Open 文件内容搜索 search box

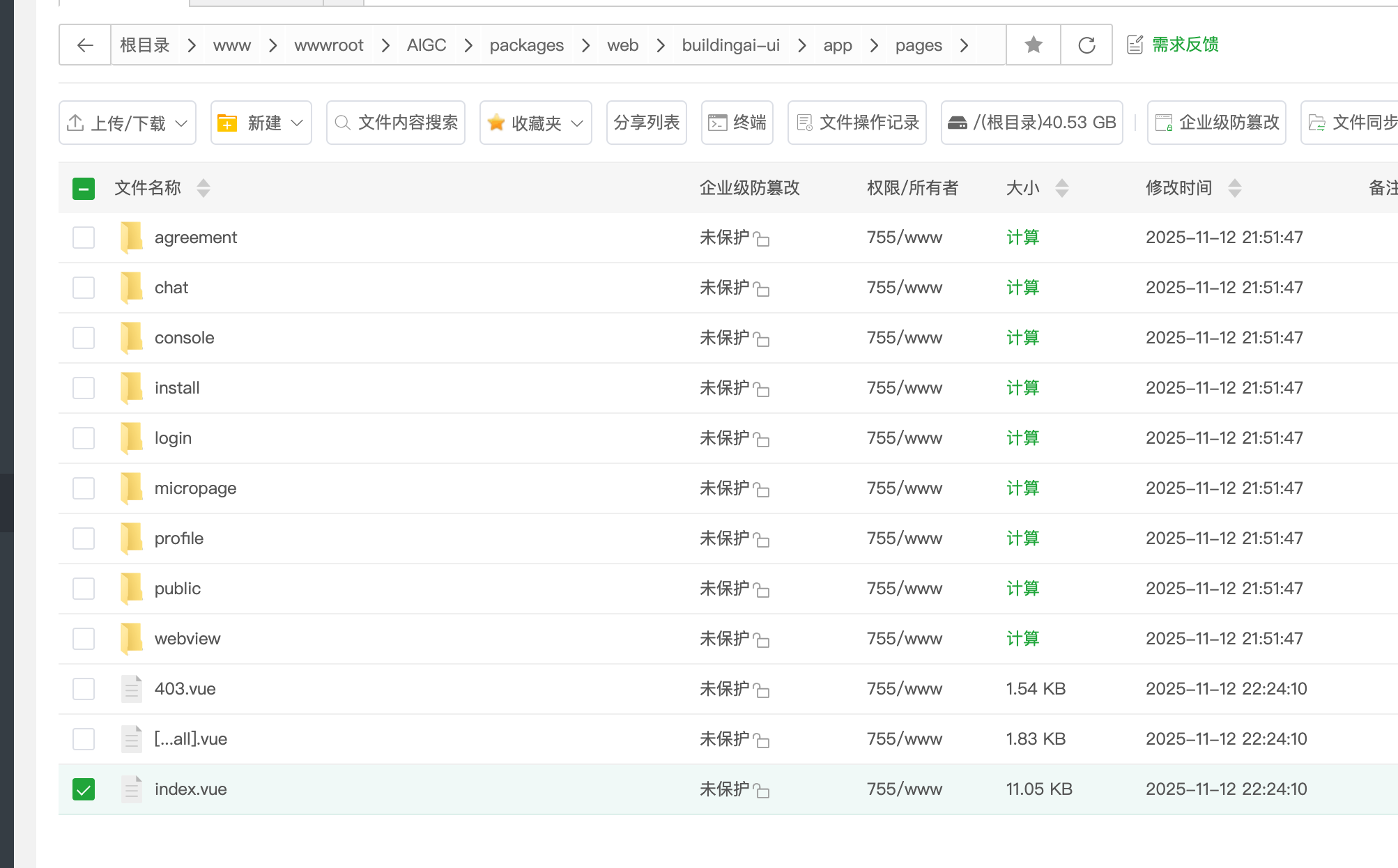click(396, 123)
